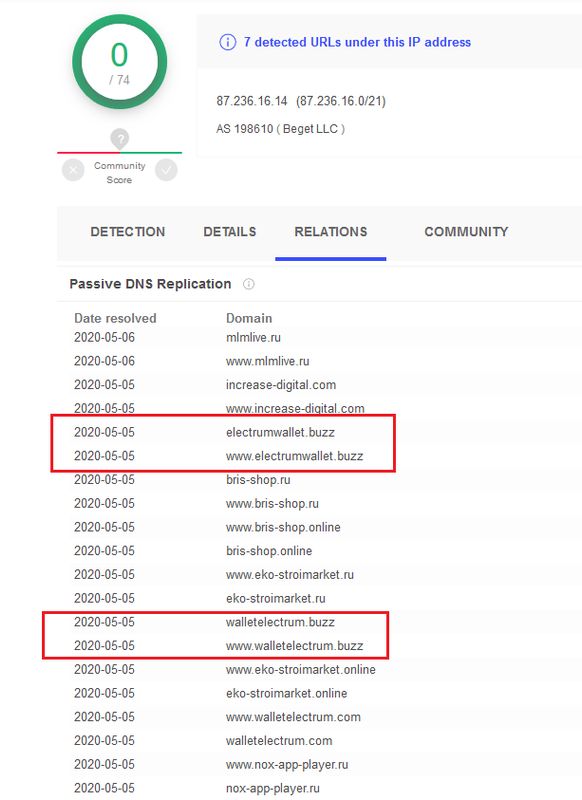Select domain eko-stroimarket.ru

click(275, 598)
